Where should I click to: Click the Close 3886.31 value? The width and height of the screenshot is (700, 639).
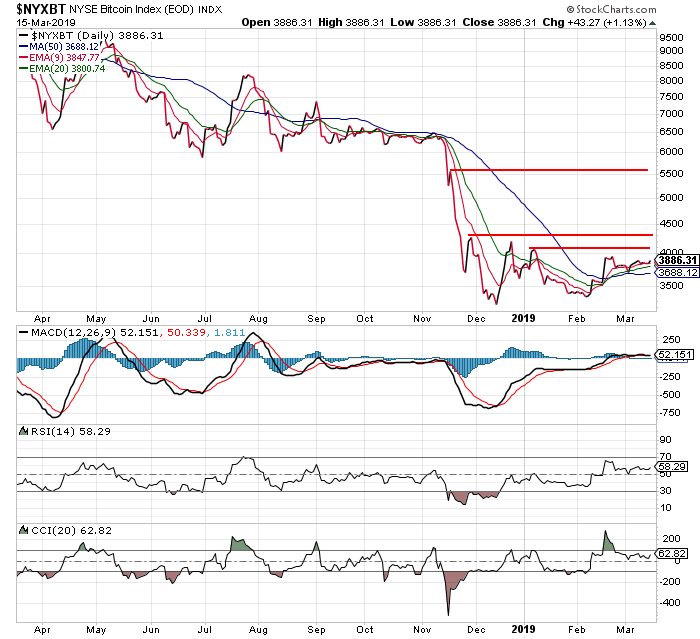click(x=499, y=22)
